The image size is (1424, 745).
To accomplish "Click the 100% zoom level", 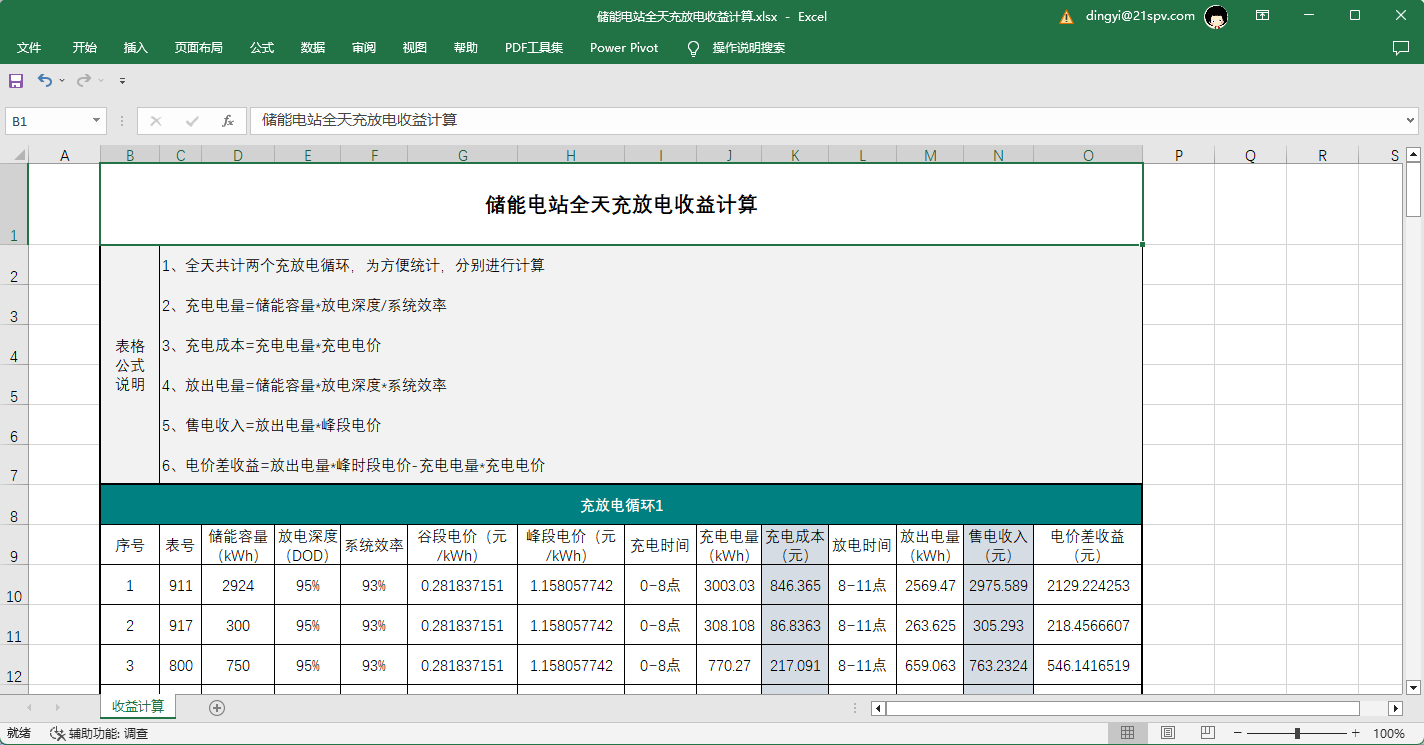I will click(x=1388, y=733).
